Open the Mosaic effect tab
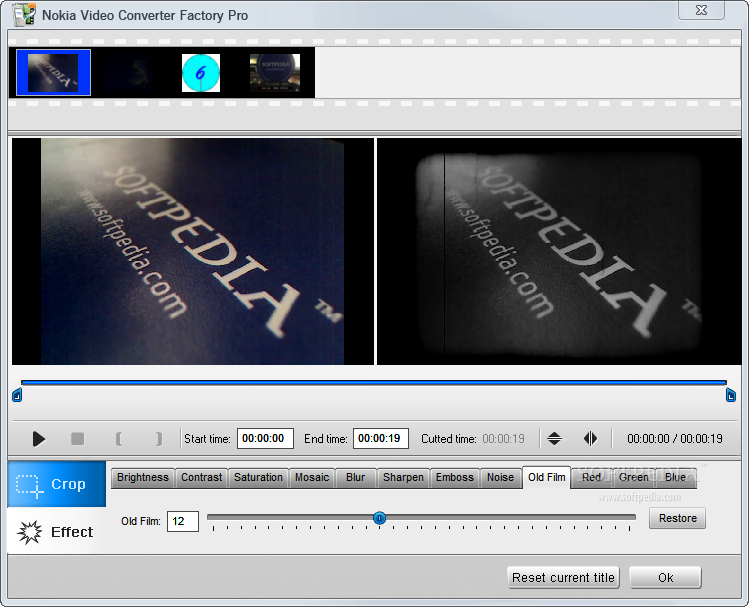 [312, 478]
